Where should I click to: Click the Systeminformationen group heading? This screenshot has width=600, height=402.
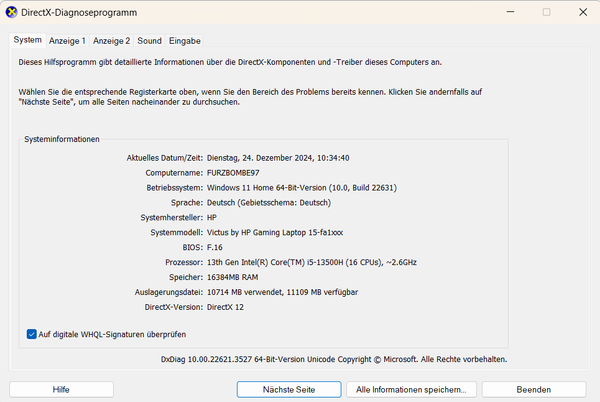point(62,139)
